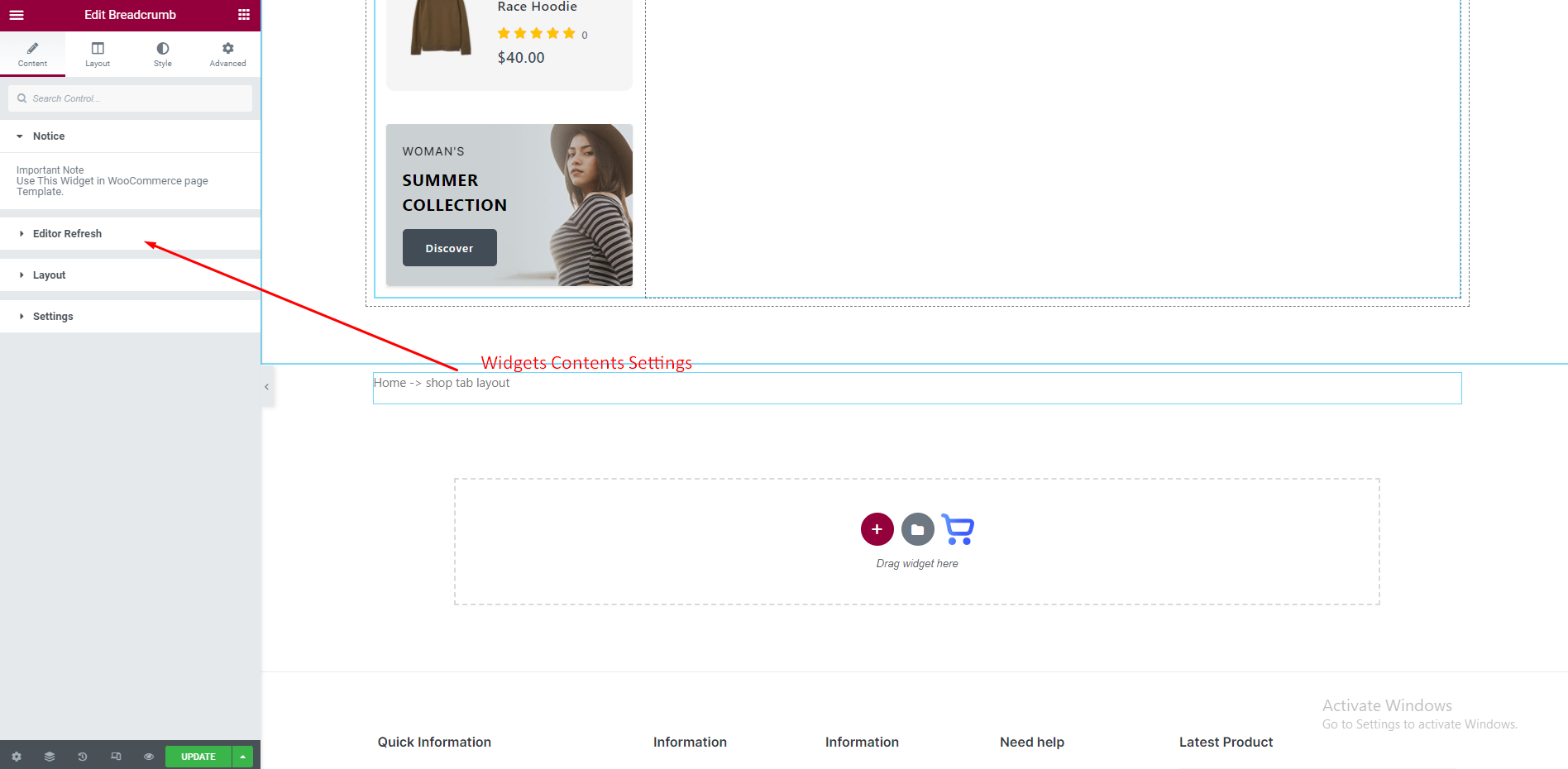The height and width of the screenshot is (769, 1568).
Task: Expand the Editor Refresh section
Action: pyautogui.click(x=67, y=234)
